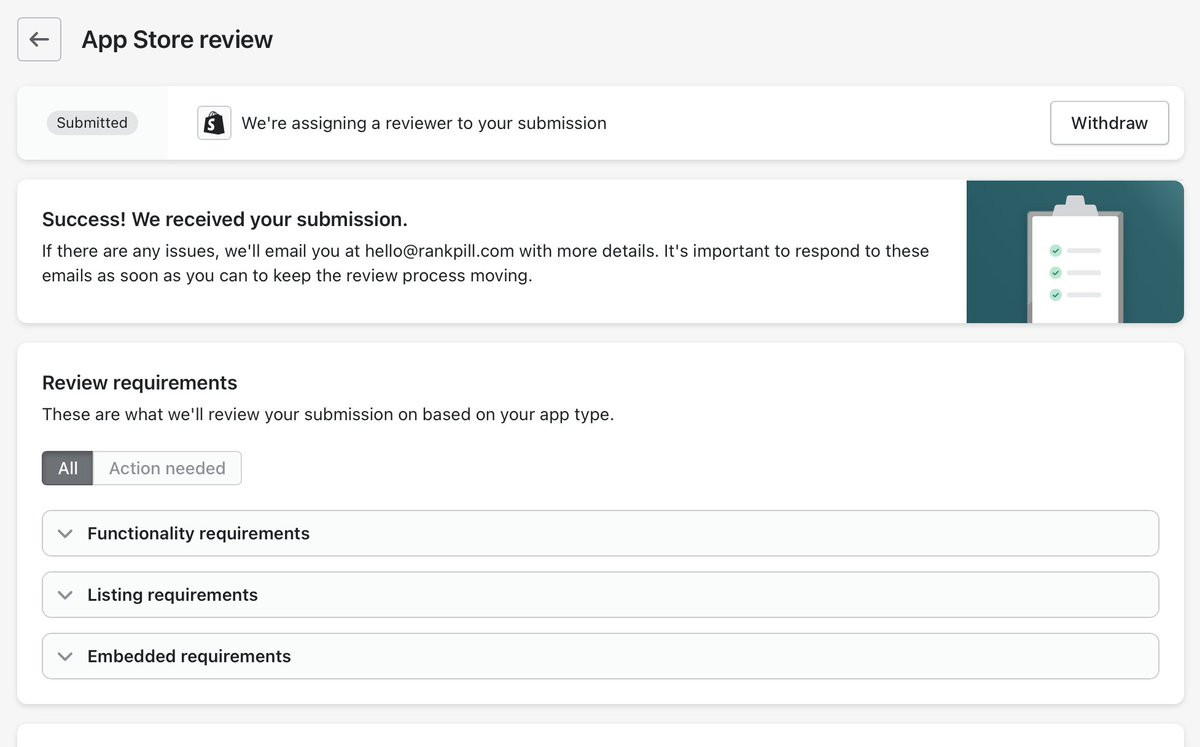Open the Embedded requirements row label
This screenshot has height=747, width=1200.
coord(189,657)
